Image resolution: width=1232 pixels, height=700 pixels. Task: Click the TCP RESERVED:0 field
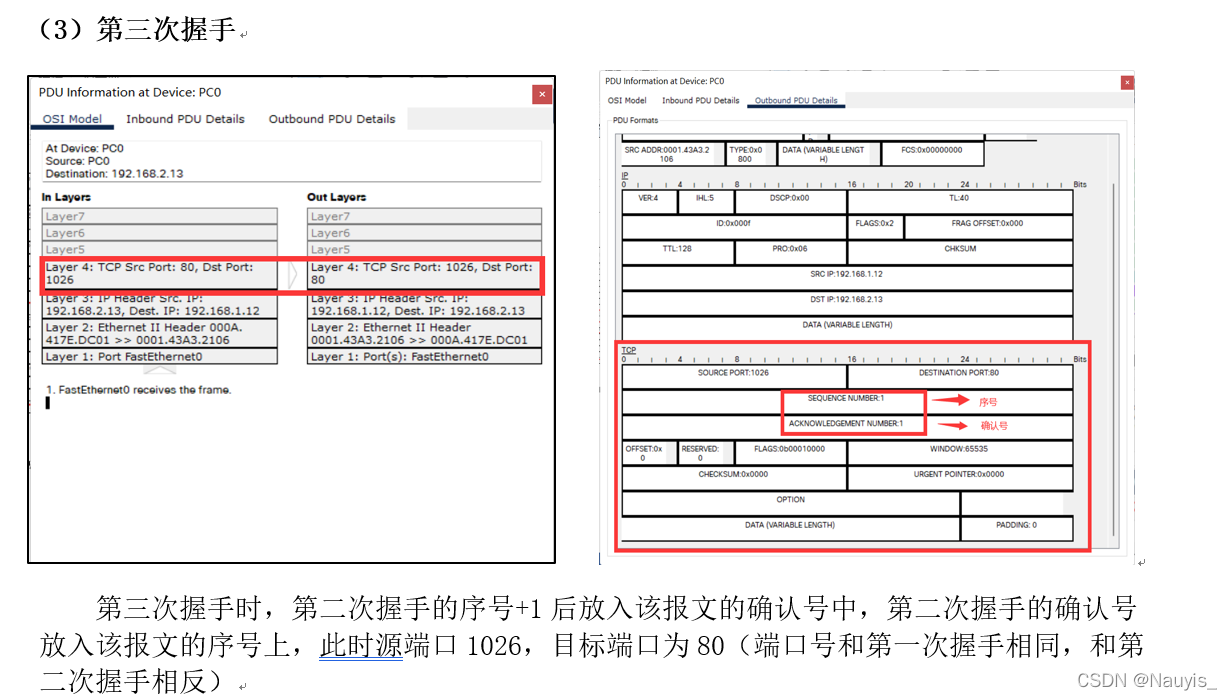(705, 453)
